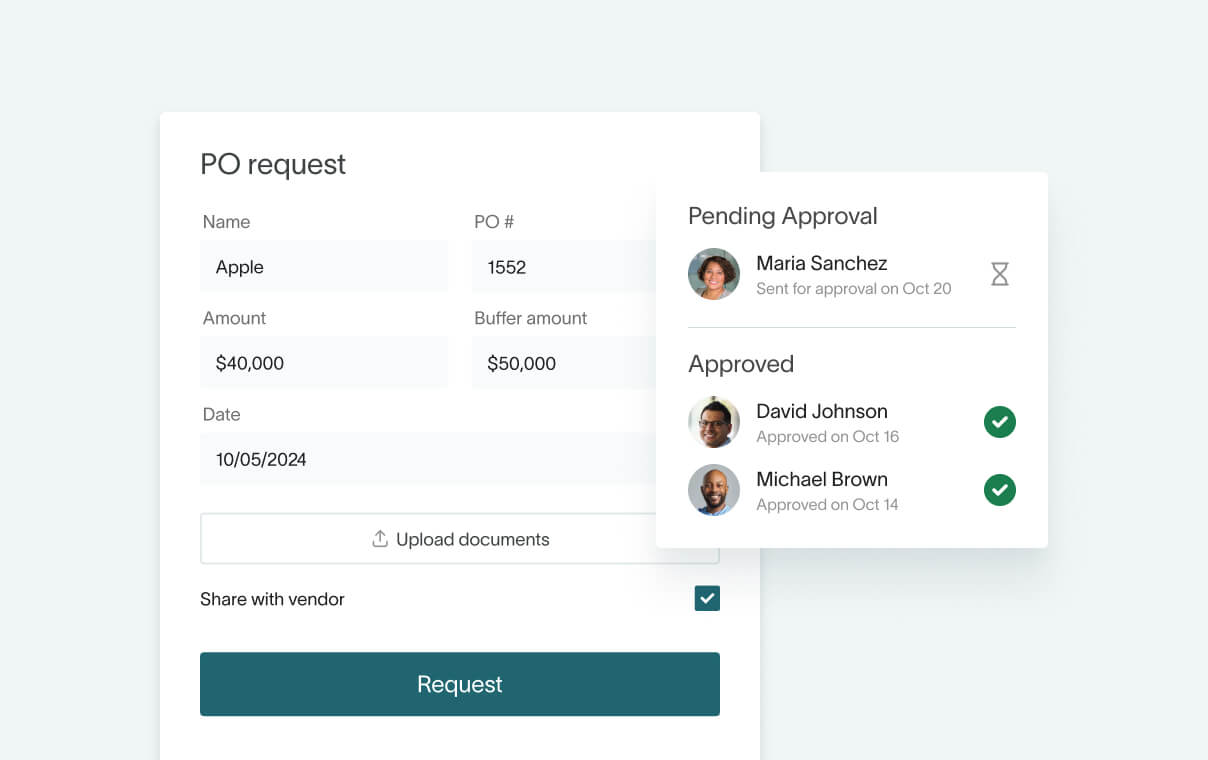Focus the Name field containing Apple
1208x760 pixels.
click(324, 267)
